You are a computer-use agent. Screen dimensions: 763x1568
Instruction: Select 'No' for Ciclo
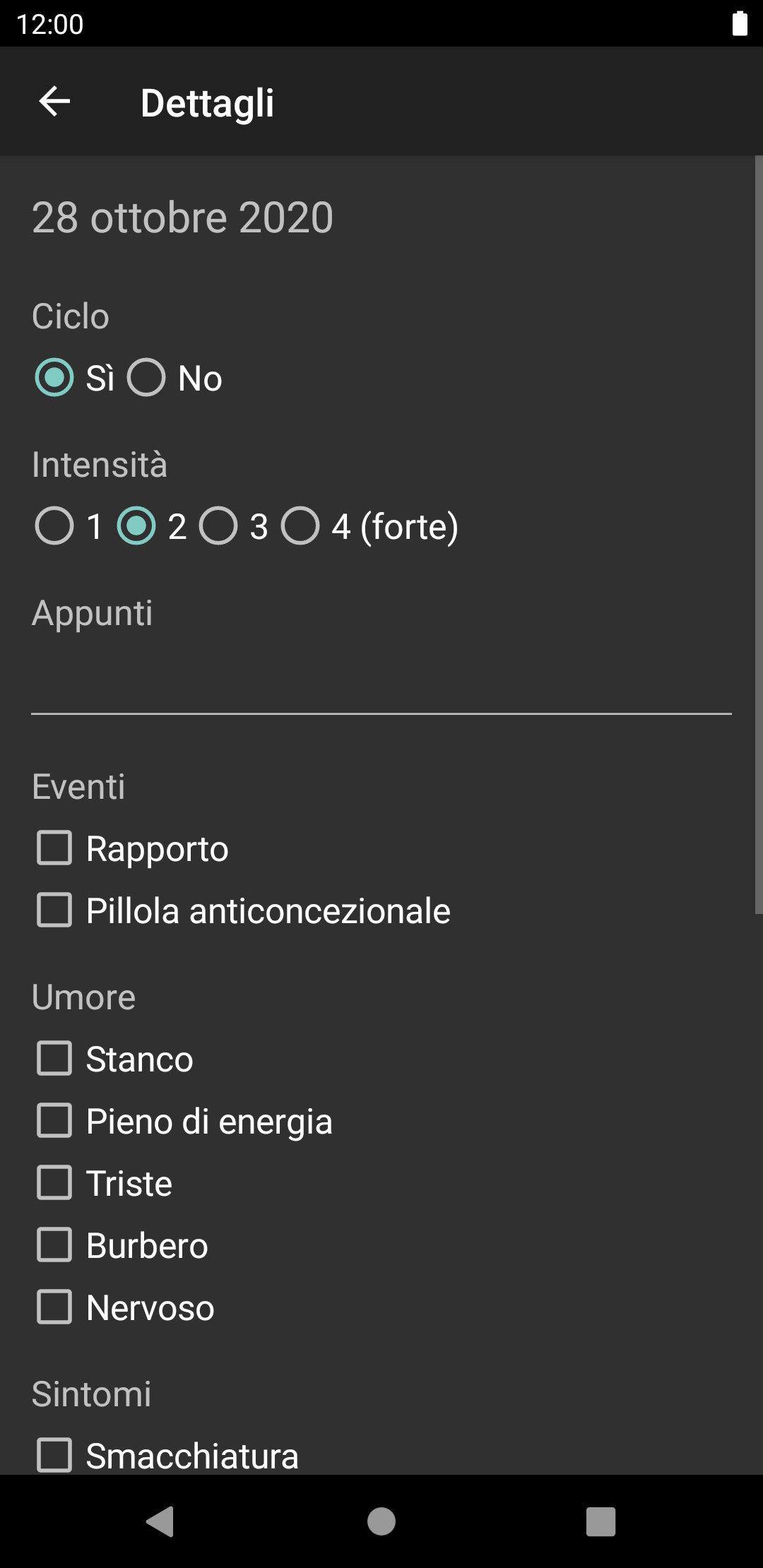tap(146, 377)
